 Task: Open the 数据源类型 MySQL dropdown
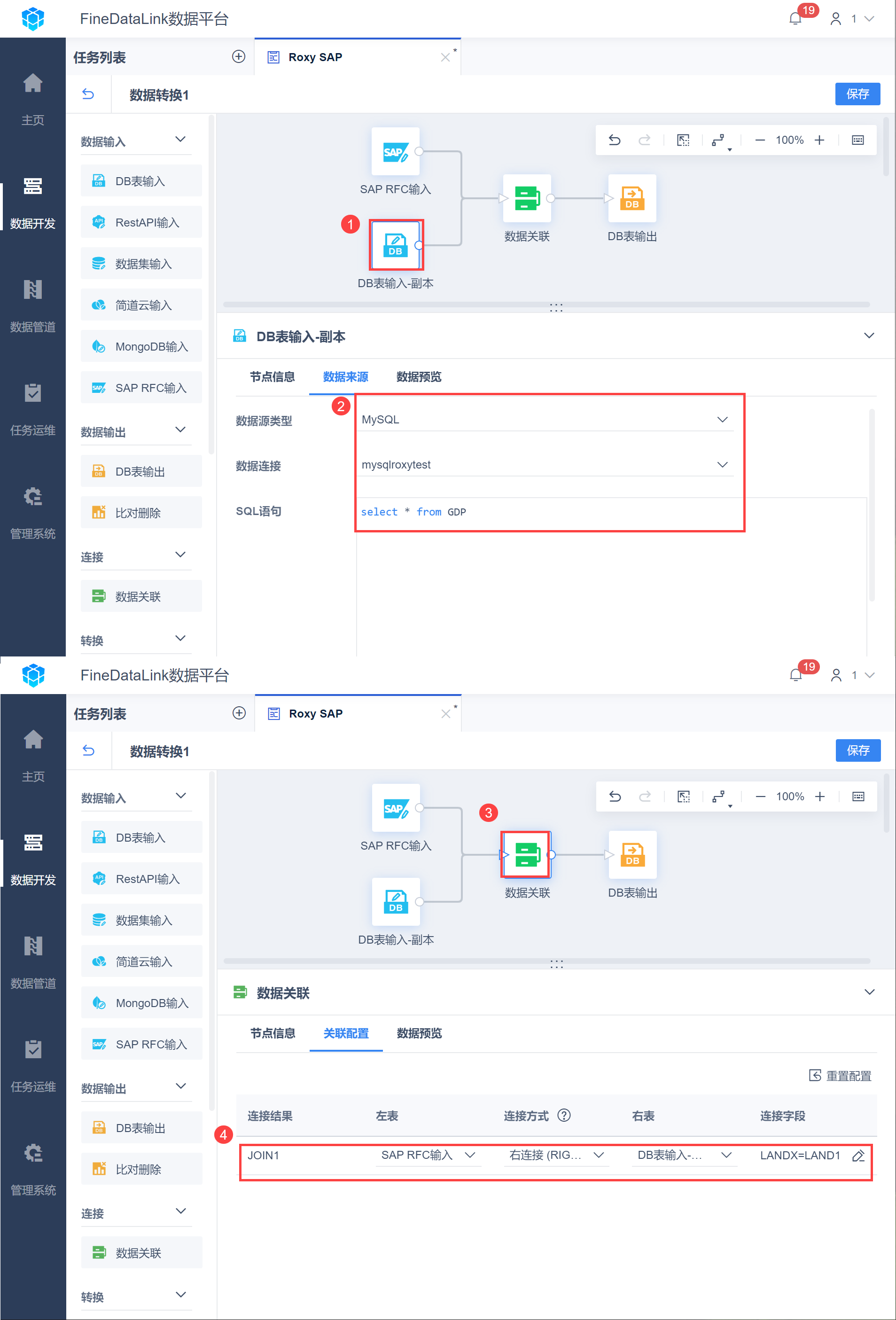[x=545, y=419]
